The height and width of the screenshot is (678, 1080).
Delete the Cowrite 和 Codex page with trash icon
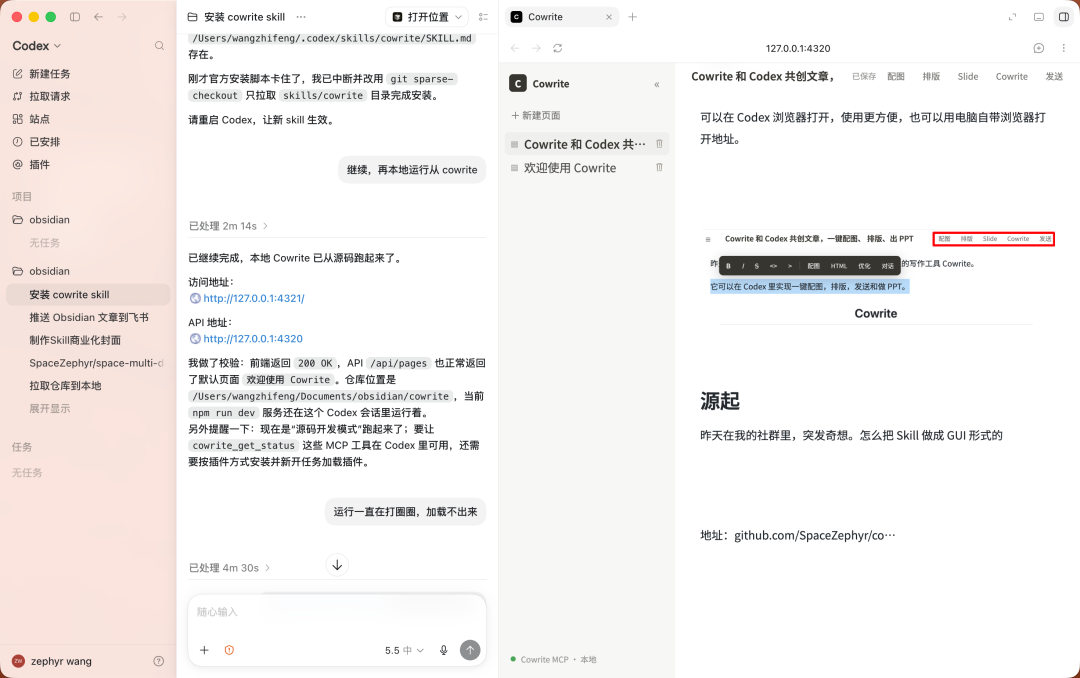659,144
